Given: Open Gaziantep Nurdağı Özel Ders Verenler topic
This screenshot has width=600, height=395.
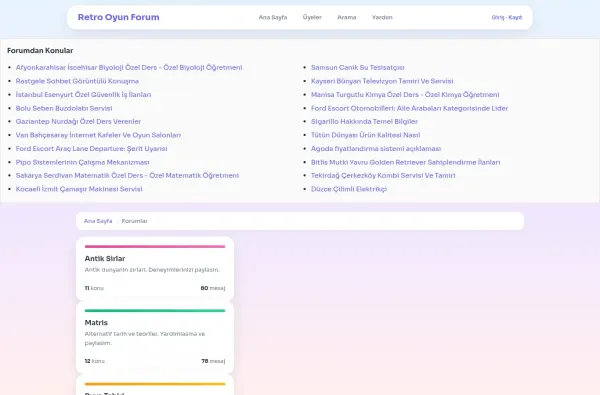Looking at the screenshot, I should [78, 121].
